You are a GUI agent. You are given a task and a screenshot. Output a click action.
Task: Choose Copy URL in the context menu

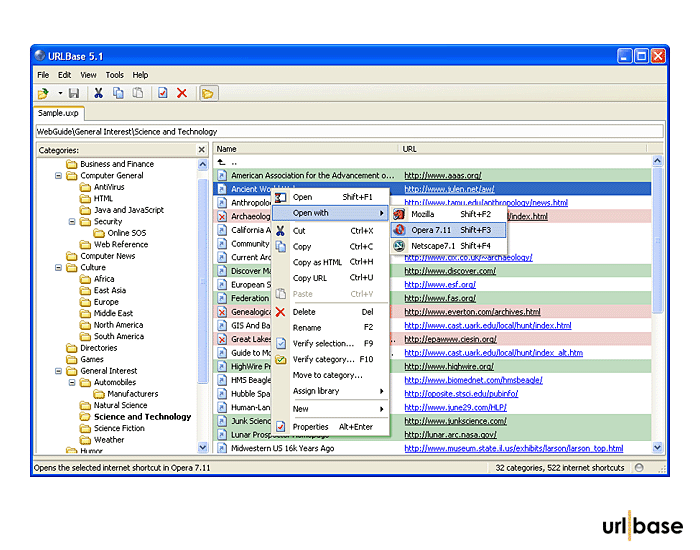[x=331, y=278]
